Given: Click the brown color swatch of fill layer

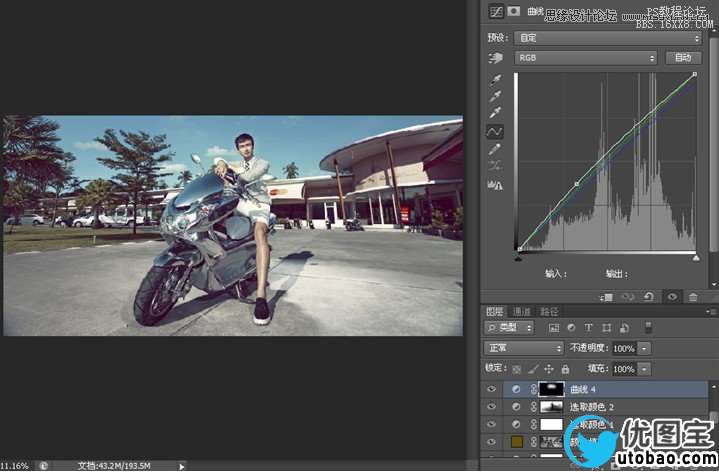Looking at the screenshot, I should tap(517, 442).
